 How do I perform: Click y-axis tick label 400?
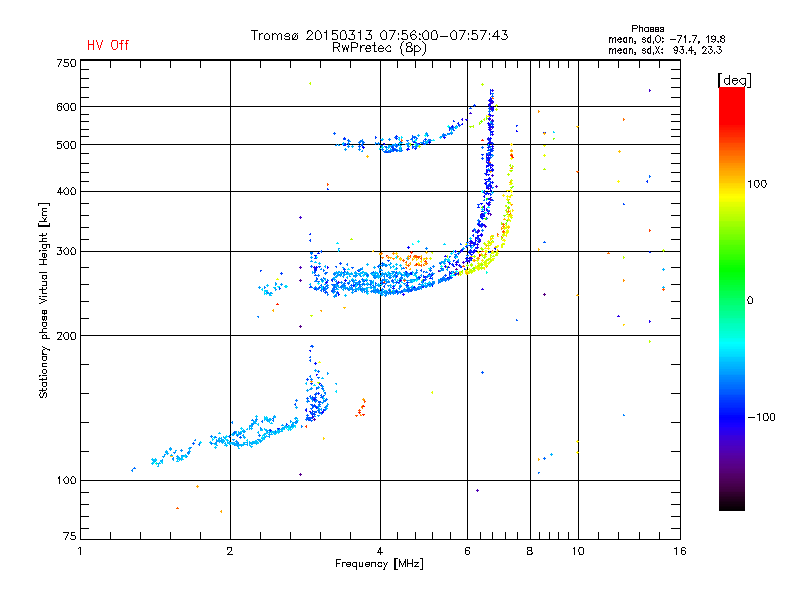[x=66, y=192]
